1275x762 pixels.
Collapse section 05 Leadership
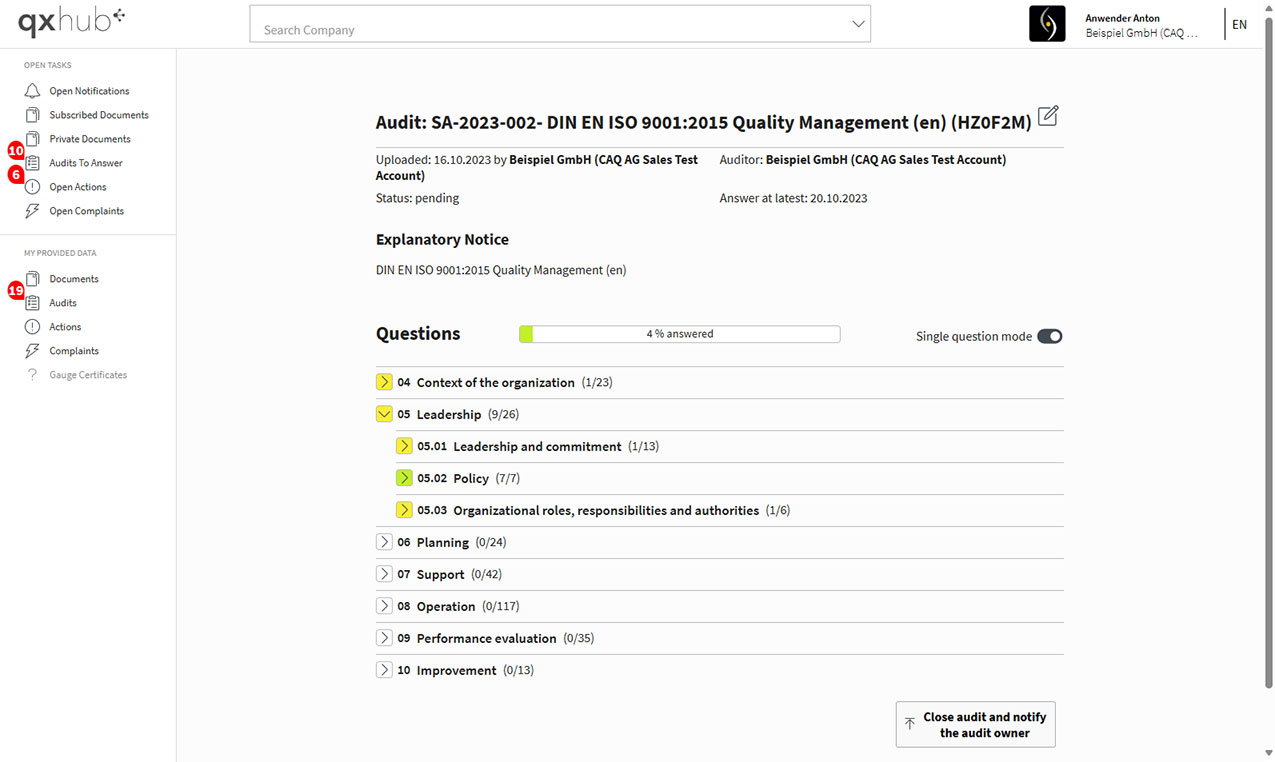tap(384, 414)
